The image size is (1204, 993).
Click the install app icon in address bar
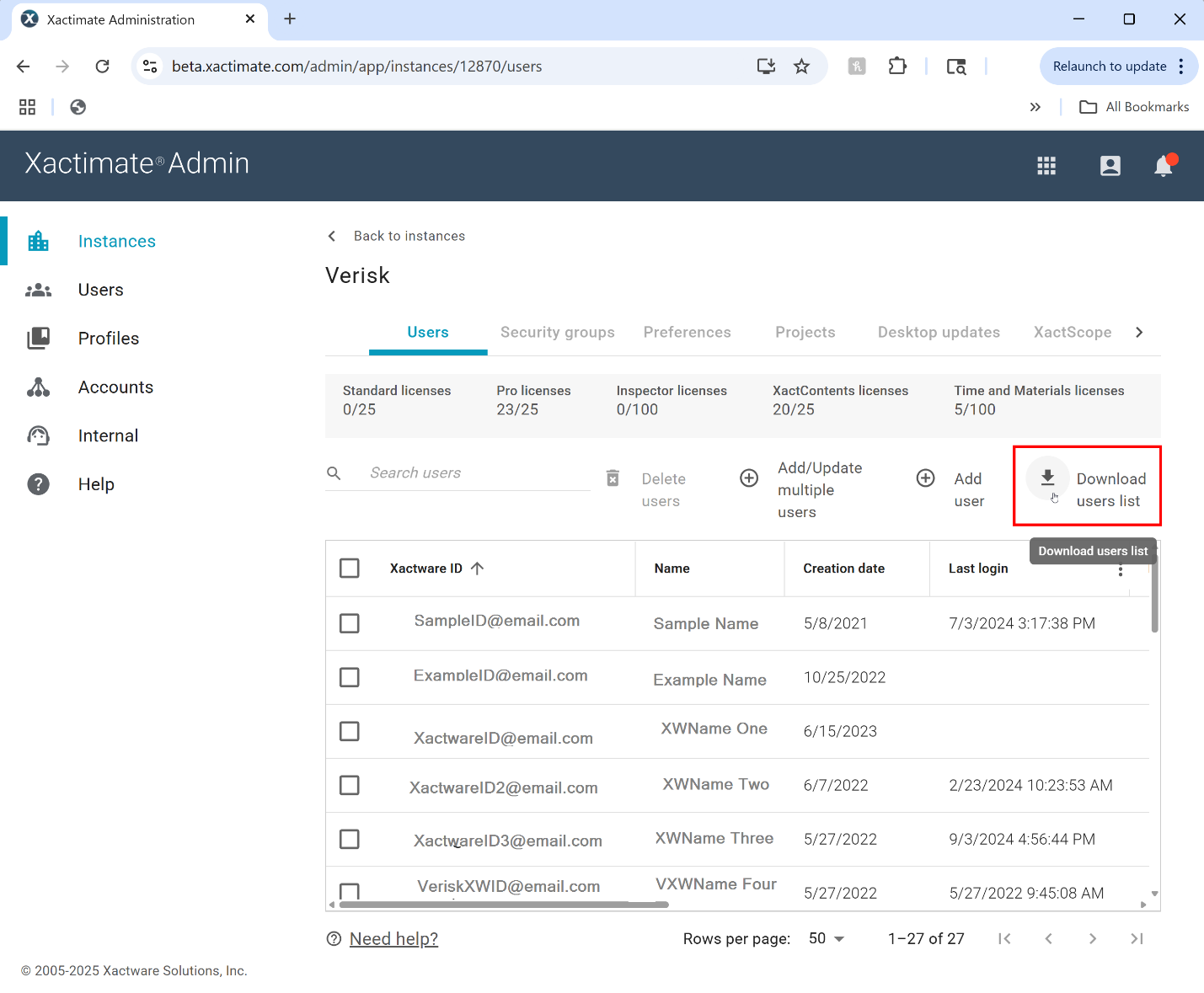pyautogui.click(x=766, y=67)
